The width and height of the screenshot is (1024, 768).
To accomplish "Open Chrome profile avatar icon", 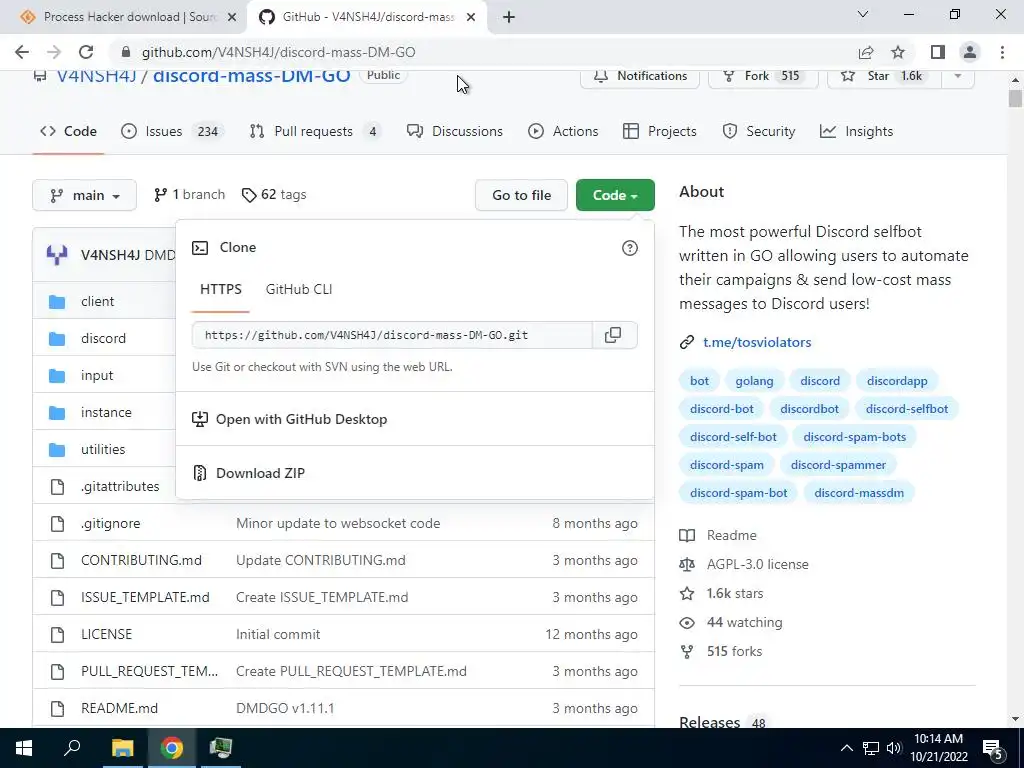I will (x=970, y=52).
